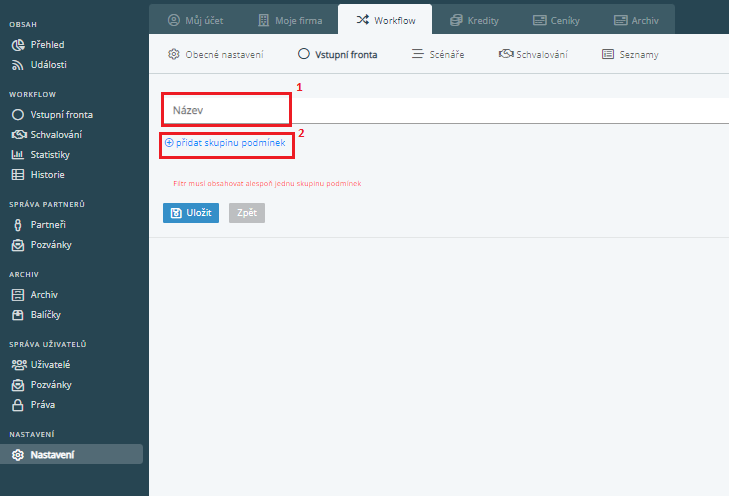Select Nastavení in the sidebar

click(x=72, y=454)
